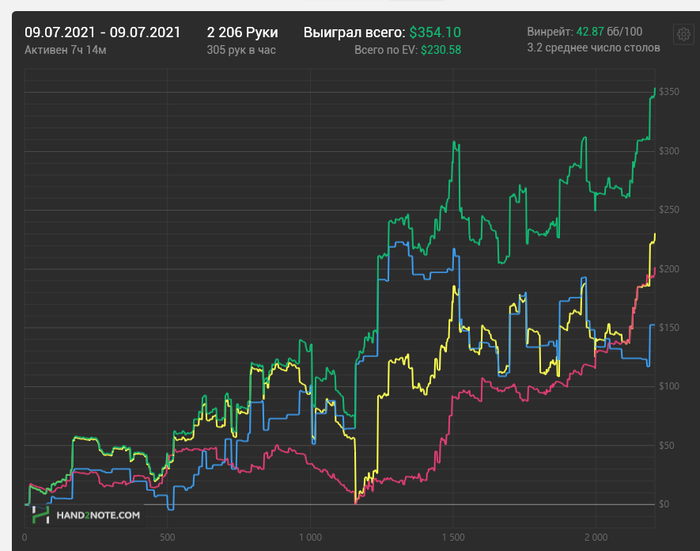Click the $250 y-axis label
Screen dimensions: 700x551
point(669,209)
